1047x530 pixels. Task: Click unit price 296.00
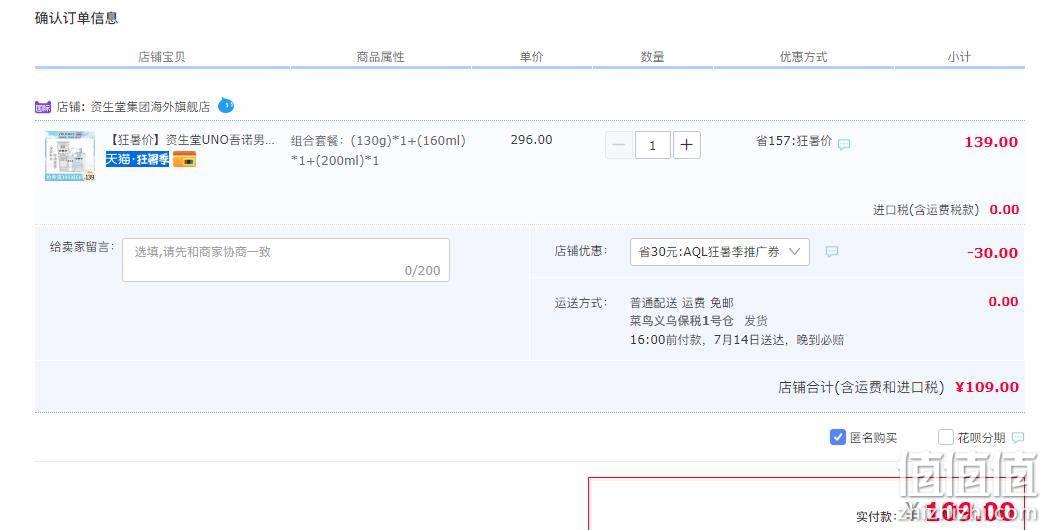pos(532,140)
